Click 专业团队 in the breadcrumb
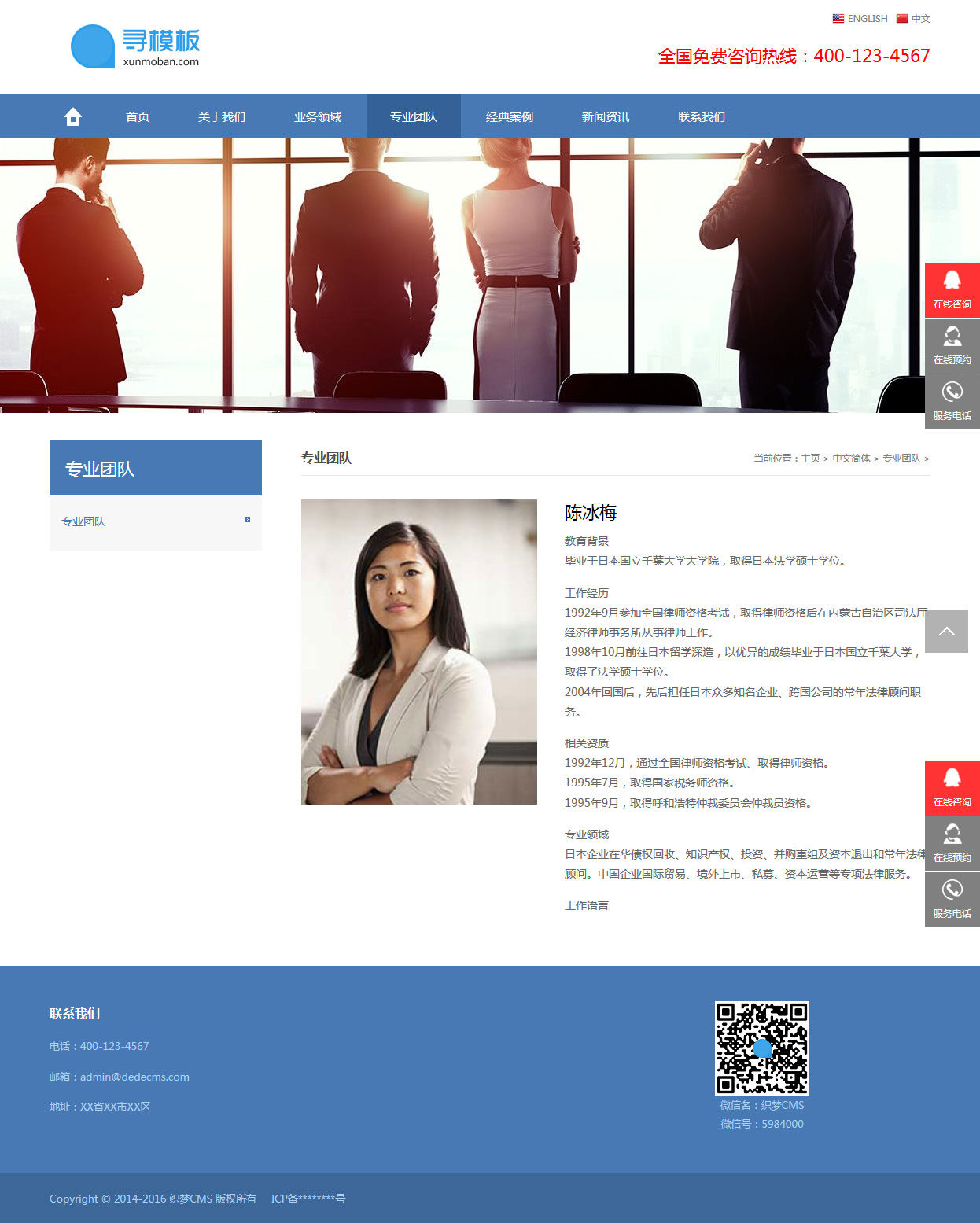 point(901,458)
